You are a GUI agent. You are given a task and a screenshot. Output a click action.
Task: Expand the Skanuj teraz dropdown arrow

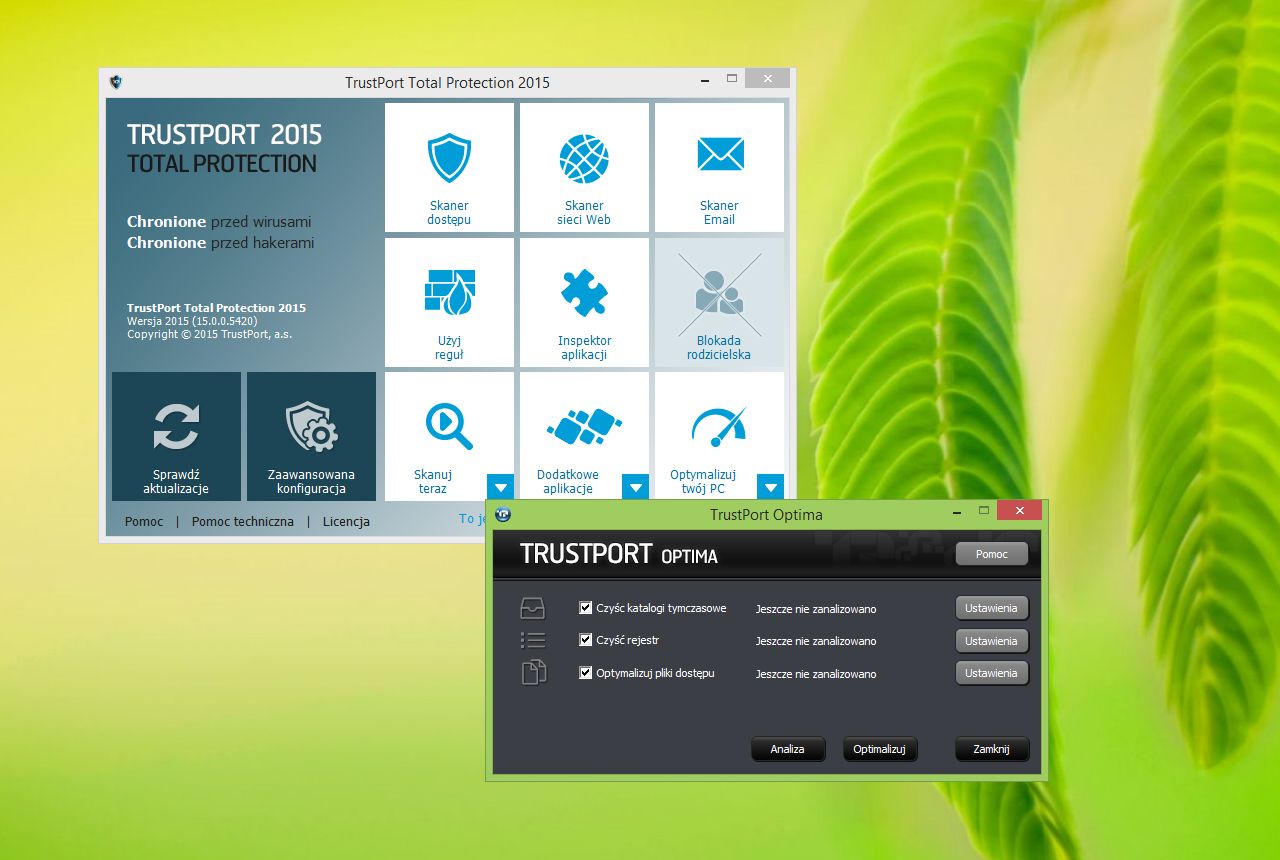pyautogui.click(x=501, y=487)
